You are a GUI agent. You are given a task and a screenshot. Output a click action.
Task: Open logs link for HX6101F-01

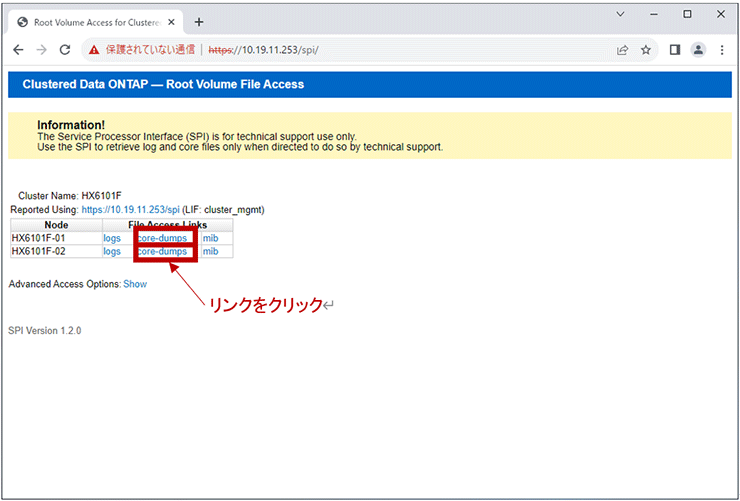[112, 238]
